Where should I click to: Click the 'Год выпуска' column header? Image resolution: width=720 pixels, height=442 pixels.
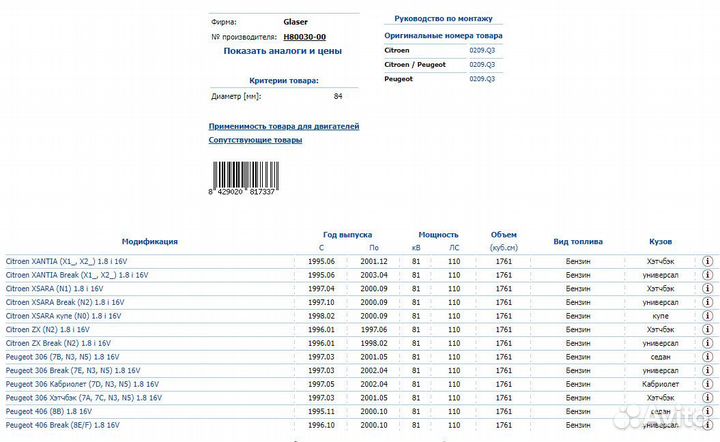pyautogui.click(x=346, y=233)
